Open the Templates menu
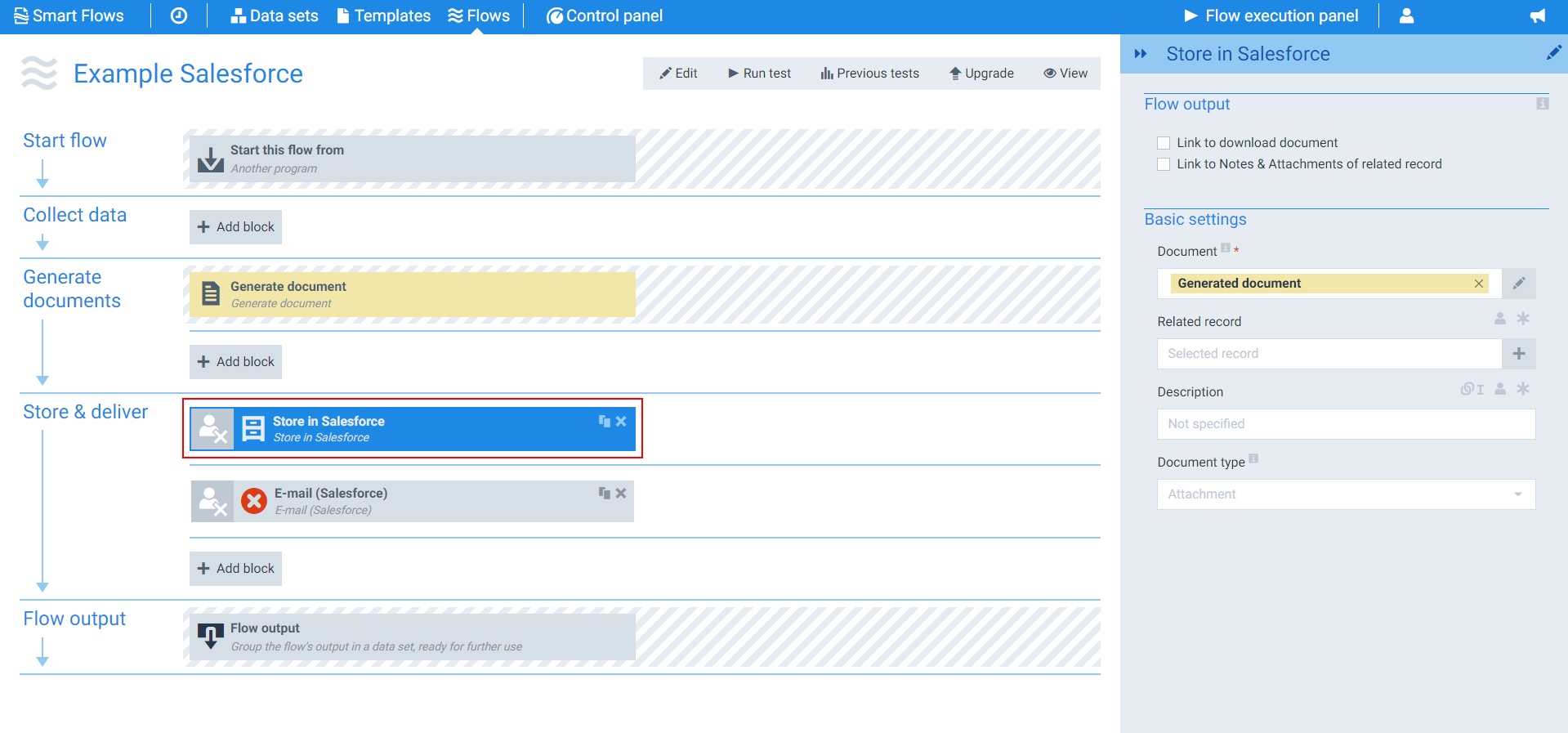 [383, 16]
